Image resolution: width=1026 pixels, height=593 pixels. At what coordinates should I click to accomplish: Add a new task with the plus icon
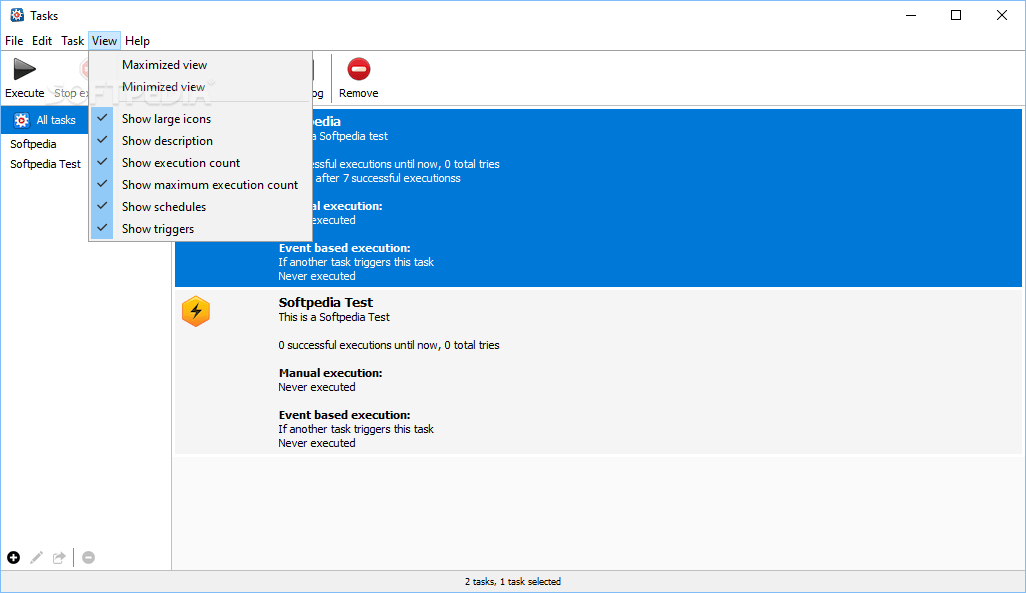[x=14, y=558]
